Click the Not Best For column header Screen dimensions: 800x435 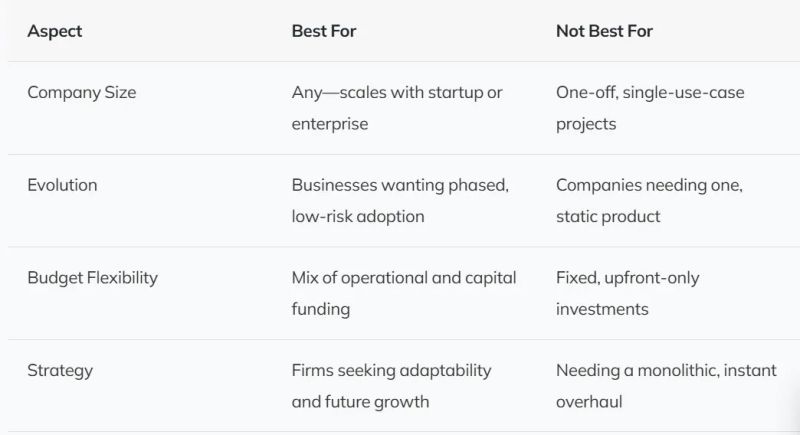[604, 31]
